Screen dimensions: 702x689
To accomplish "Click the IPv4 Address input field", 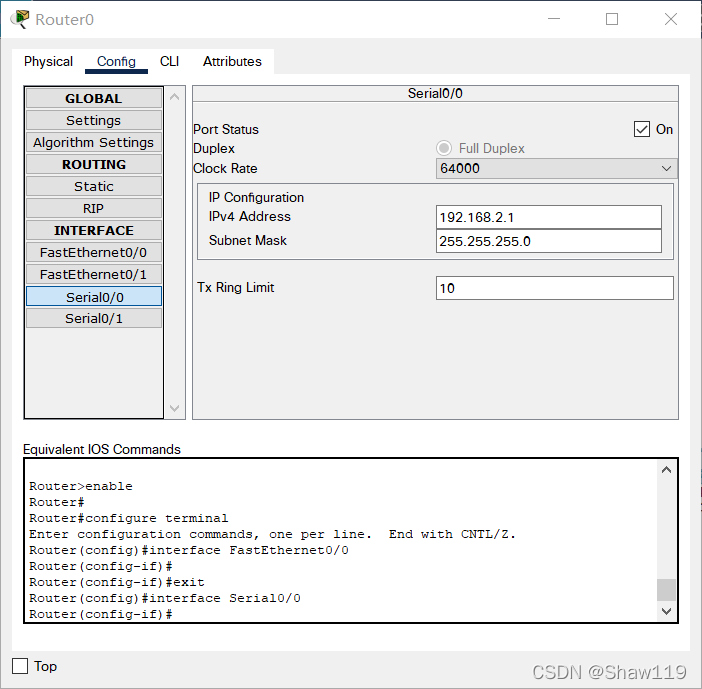I will [548, 217].
